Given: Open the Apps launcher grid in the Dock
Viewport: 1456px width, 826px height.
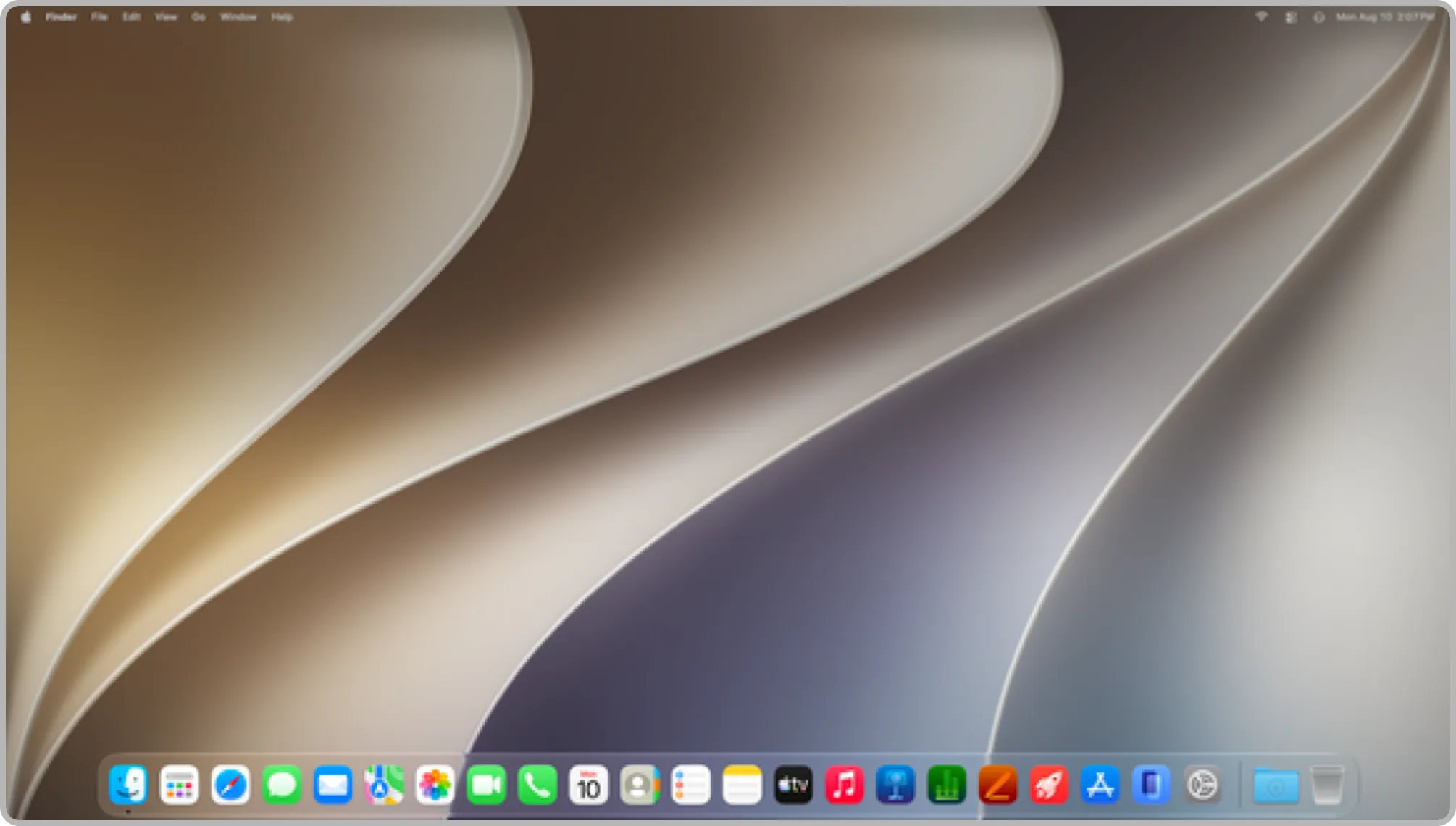Looking at the screenshot, I should point(179,785).
